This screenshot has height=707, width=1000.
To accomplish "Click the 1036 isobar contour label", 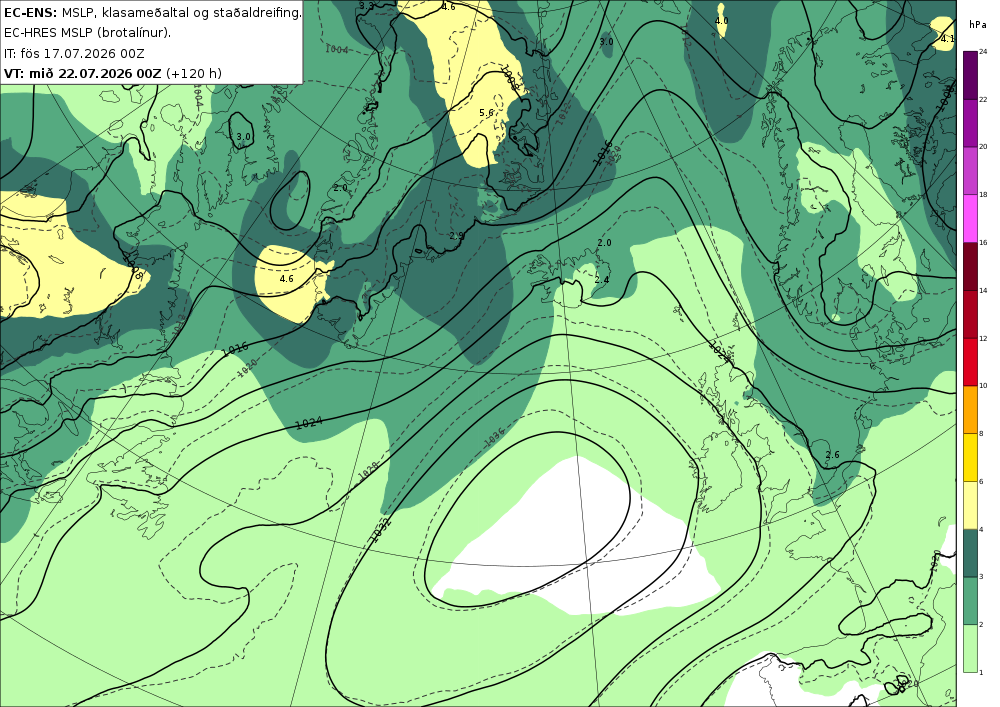I will tap(494, 436).
